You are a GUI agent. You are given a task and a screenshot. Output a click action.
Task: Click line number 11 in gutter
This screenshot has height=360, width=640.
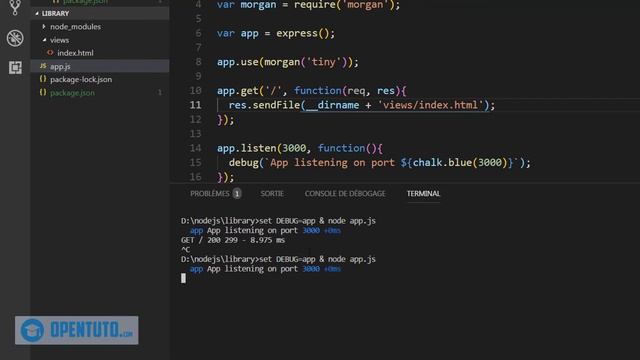click(x=196, y=105)
